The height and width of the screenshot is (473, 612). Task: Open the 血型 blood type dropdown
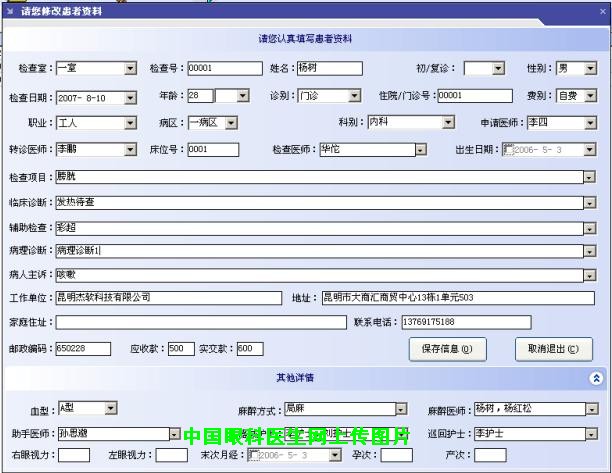point(111,408)
